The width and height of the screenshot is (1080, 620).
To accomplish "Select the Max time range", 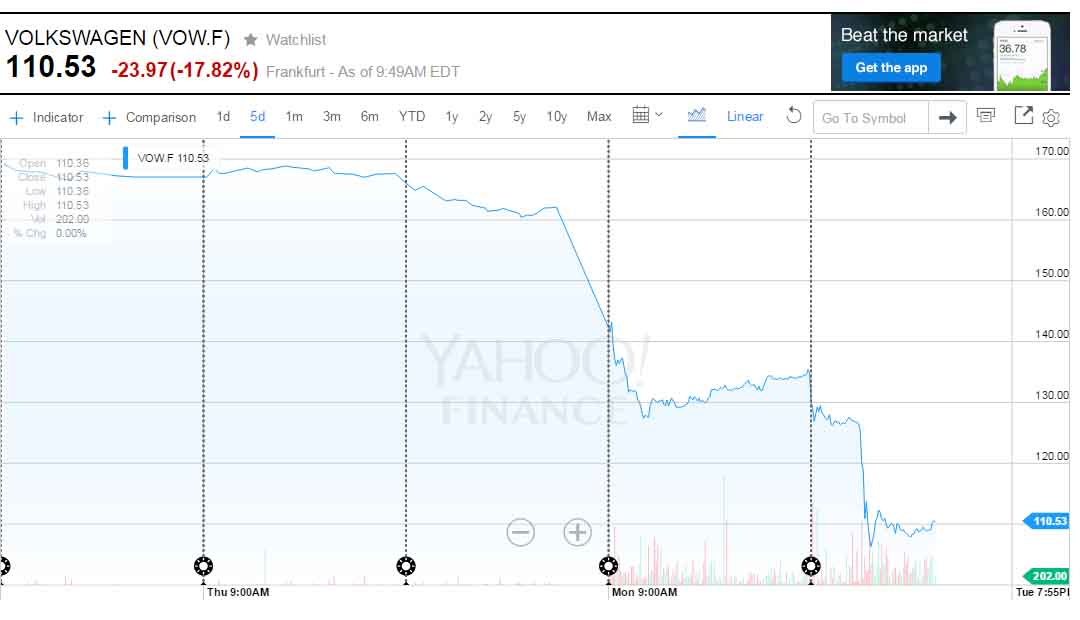I will (599, 116).
